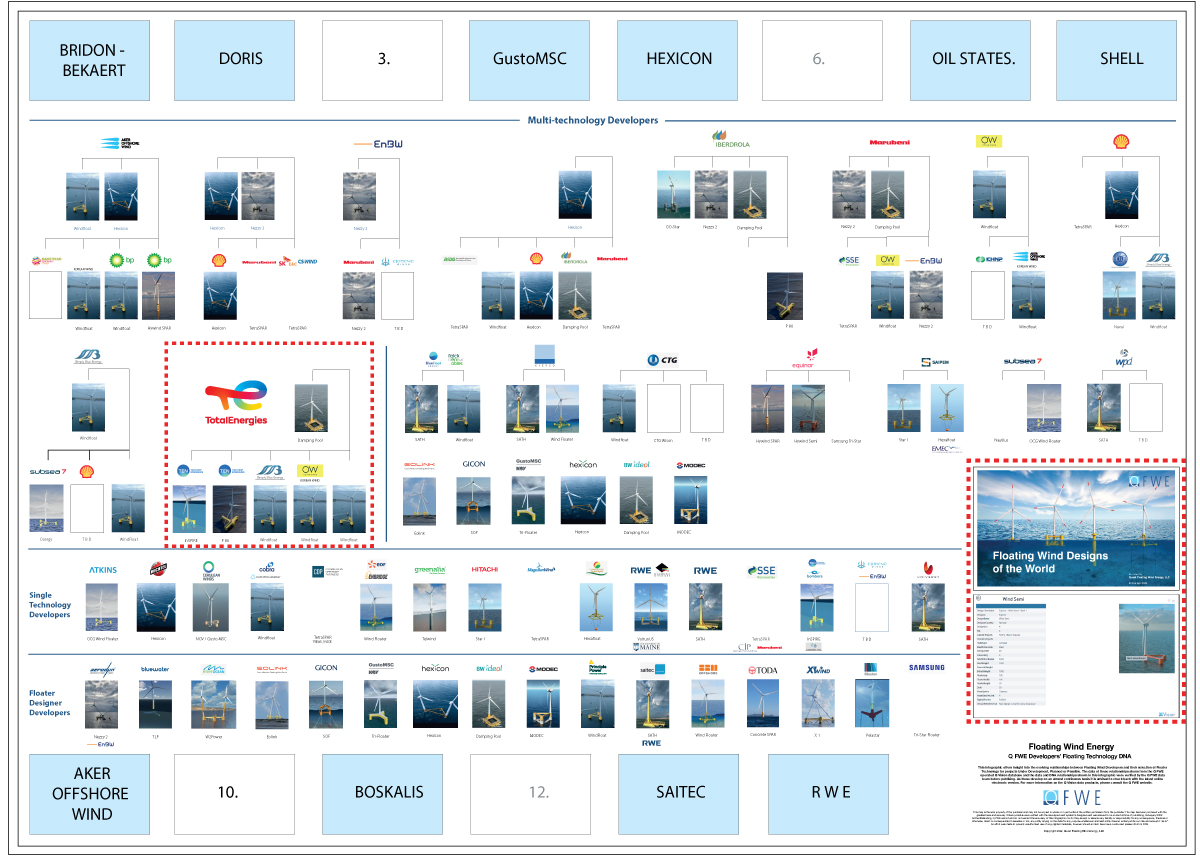Screen dimensions: 1200x857
Task: Select the Single Technology Developers label
Action: tap(49, 605)
